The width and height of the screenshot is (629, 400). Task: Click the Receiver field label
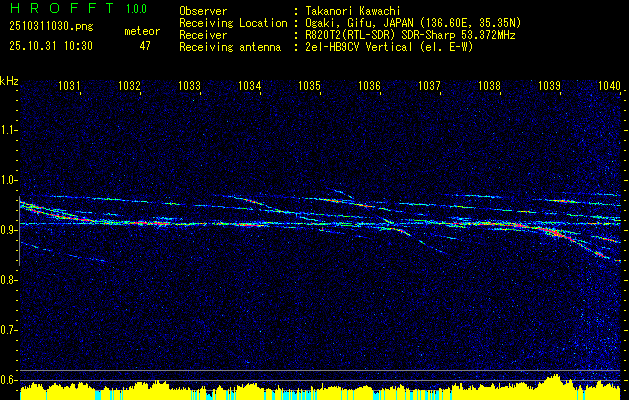click(203, 35)
